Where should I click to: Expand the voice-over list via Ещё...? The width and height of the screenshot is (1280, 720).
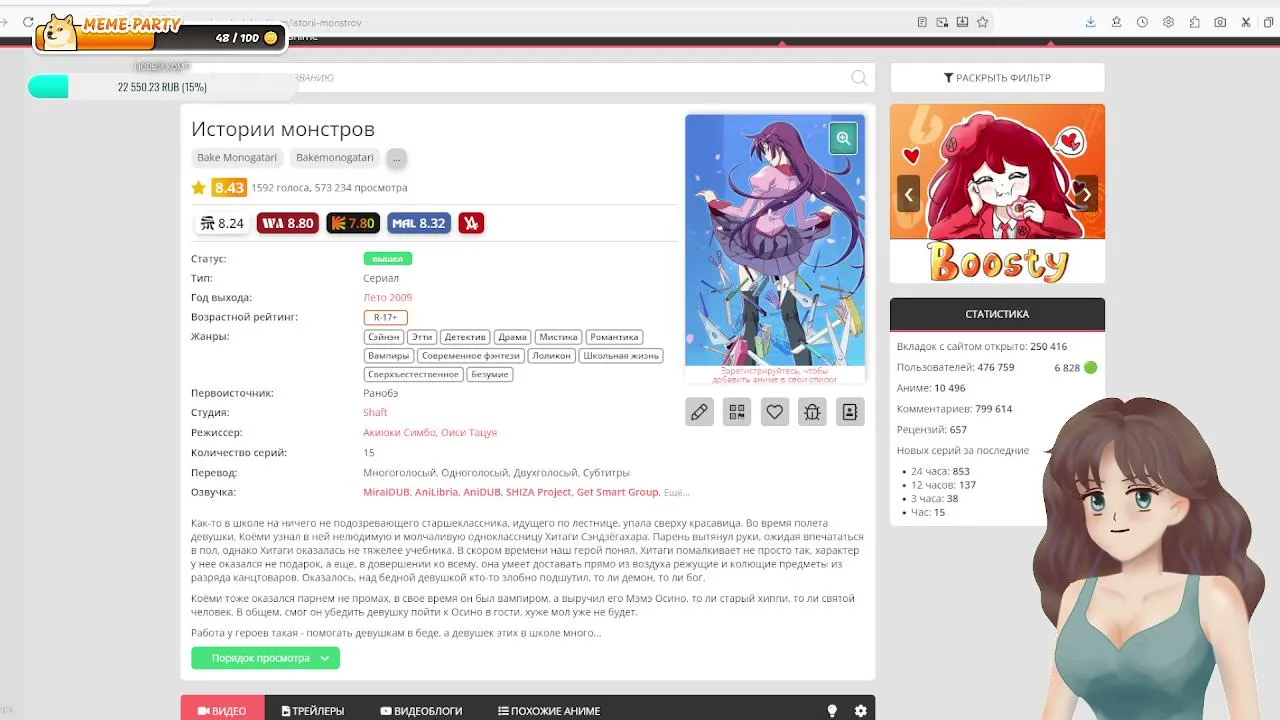click(x=677, y=492)
